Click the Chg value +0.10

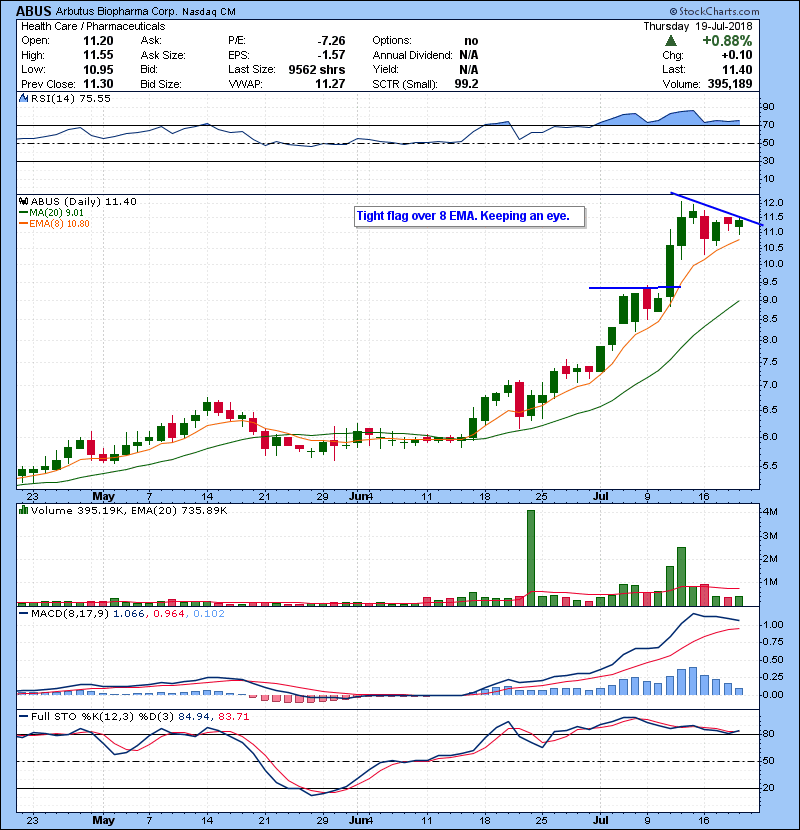click(736, 55)
